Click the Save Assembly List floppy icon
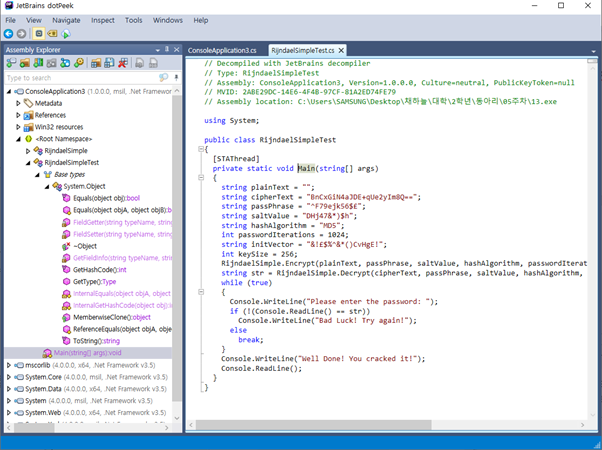 [x=109, y=63]
